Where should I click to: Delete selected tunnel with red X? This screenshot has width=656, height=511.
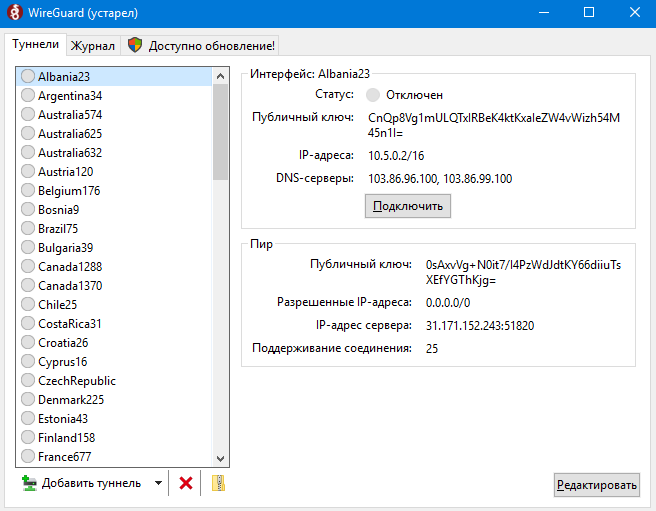(x=185, y=483)
